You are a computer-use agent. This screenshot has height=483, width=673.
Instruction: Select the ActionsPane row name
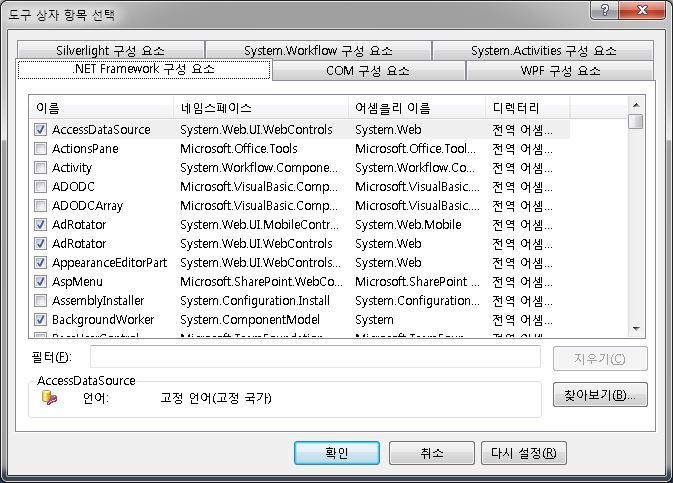tap(85, 149)
